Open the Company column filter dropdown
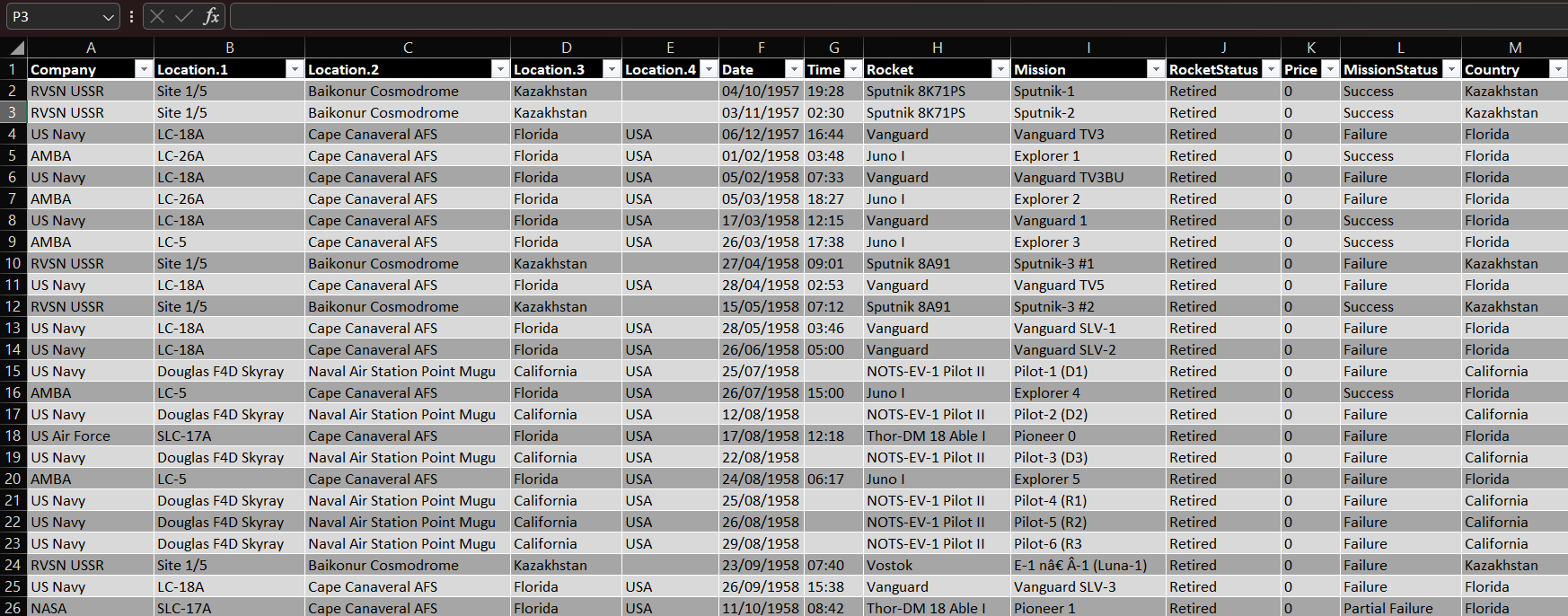Viewport: 1568px width, 616px height. coord(143,69)
